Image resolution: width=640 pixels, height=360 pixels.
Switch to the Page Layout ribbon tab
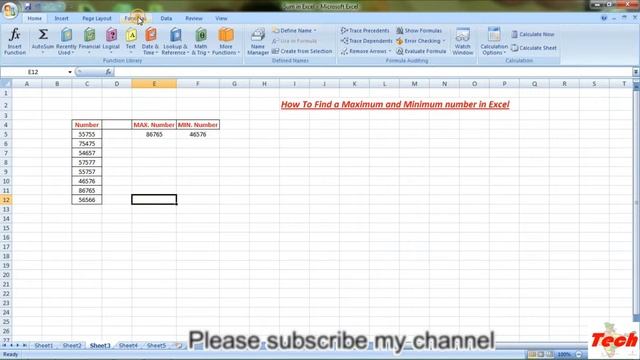click(x=97, y=18)
